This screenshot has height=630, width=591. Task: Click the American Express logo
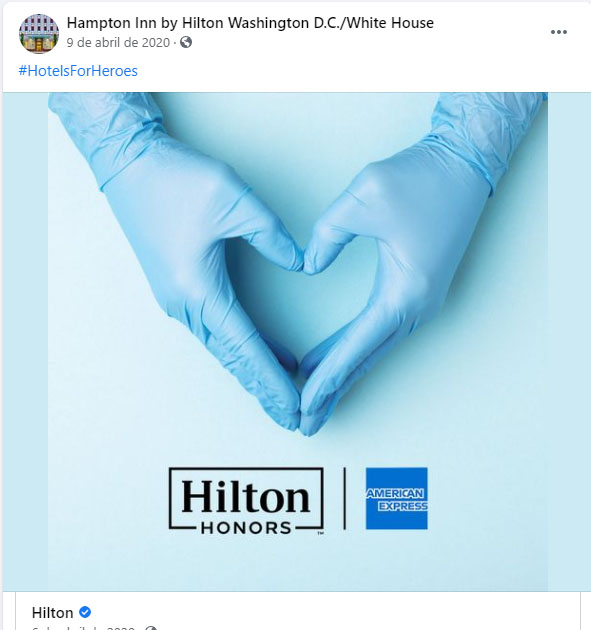[397, 498]
